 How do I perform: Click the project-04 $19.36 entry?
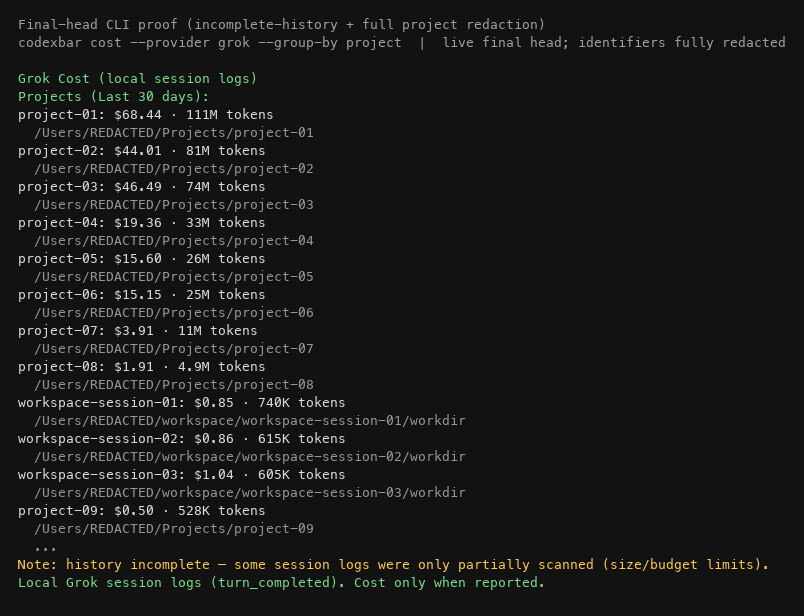(142, 223)
